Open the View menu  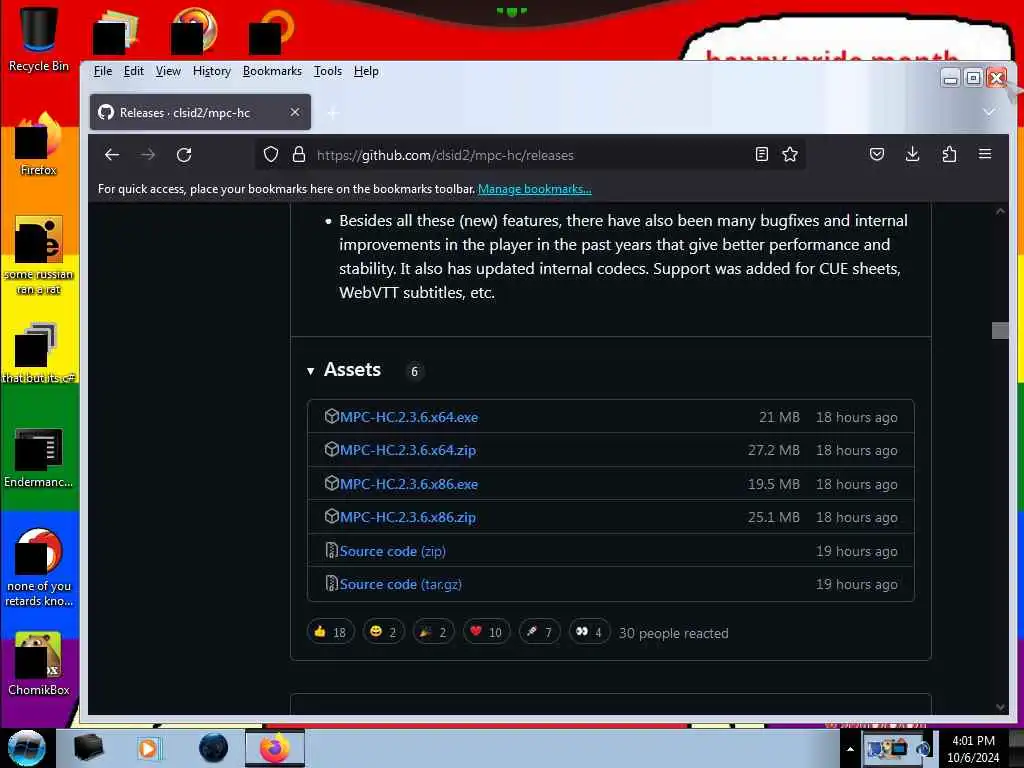click(x=168, y=71)
